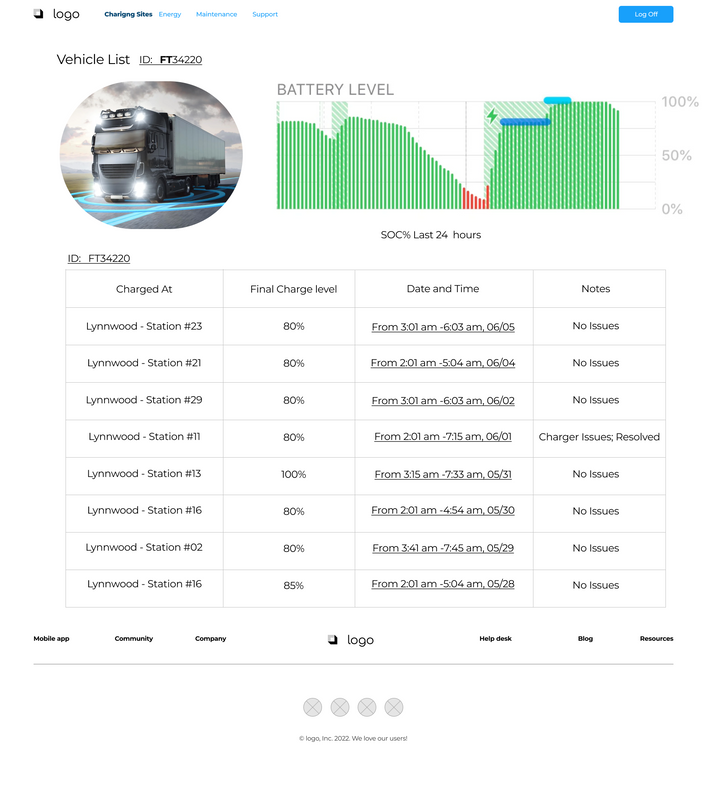707x794 pixels.
Task: Open the 05/31 charging session time link
Action: point(443,474)
